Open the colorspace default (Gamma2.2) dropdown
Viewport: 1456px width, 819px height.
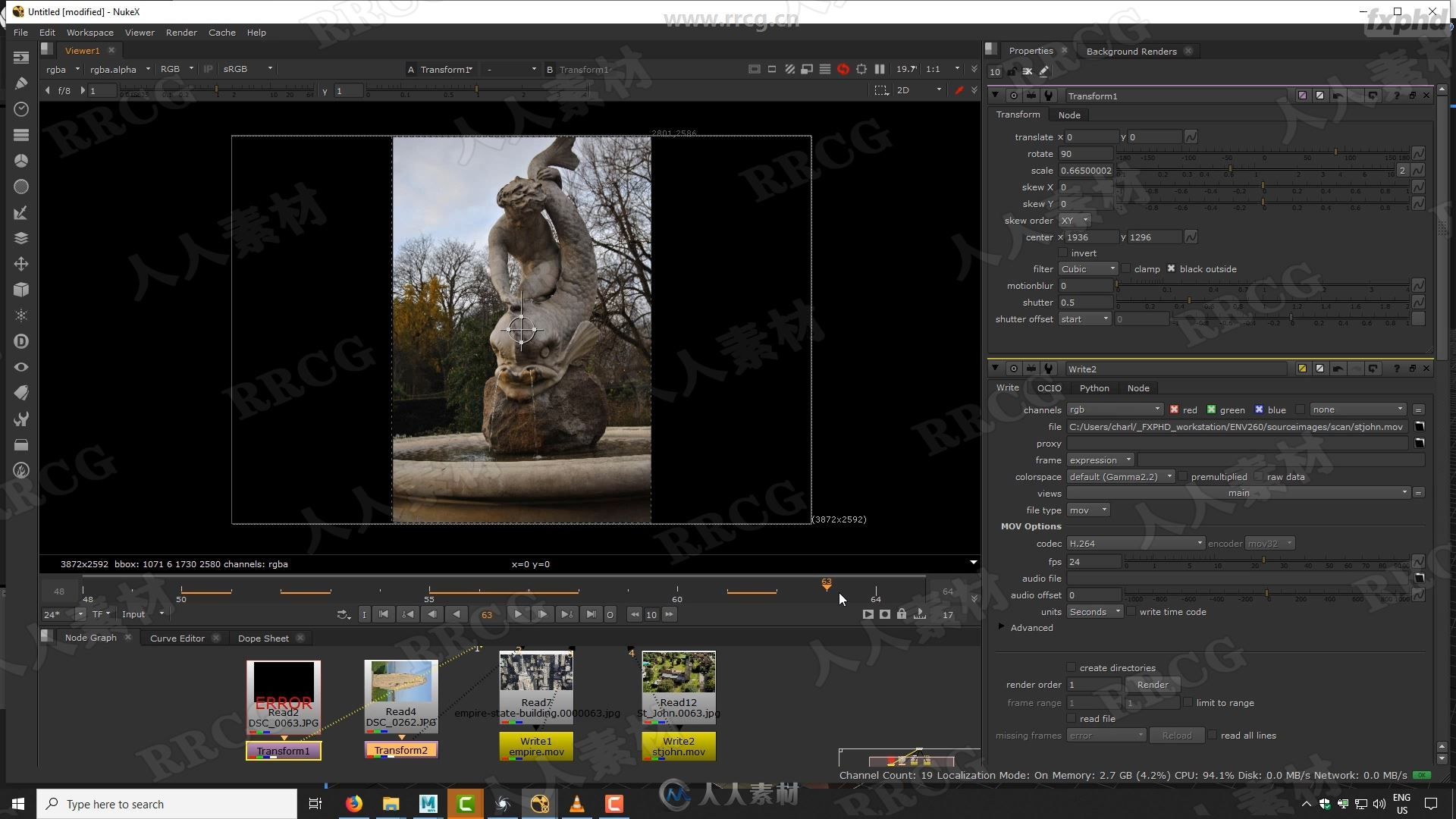(x=1121, y=477)
